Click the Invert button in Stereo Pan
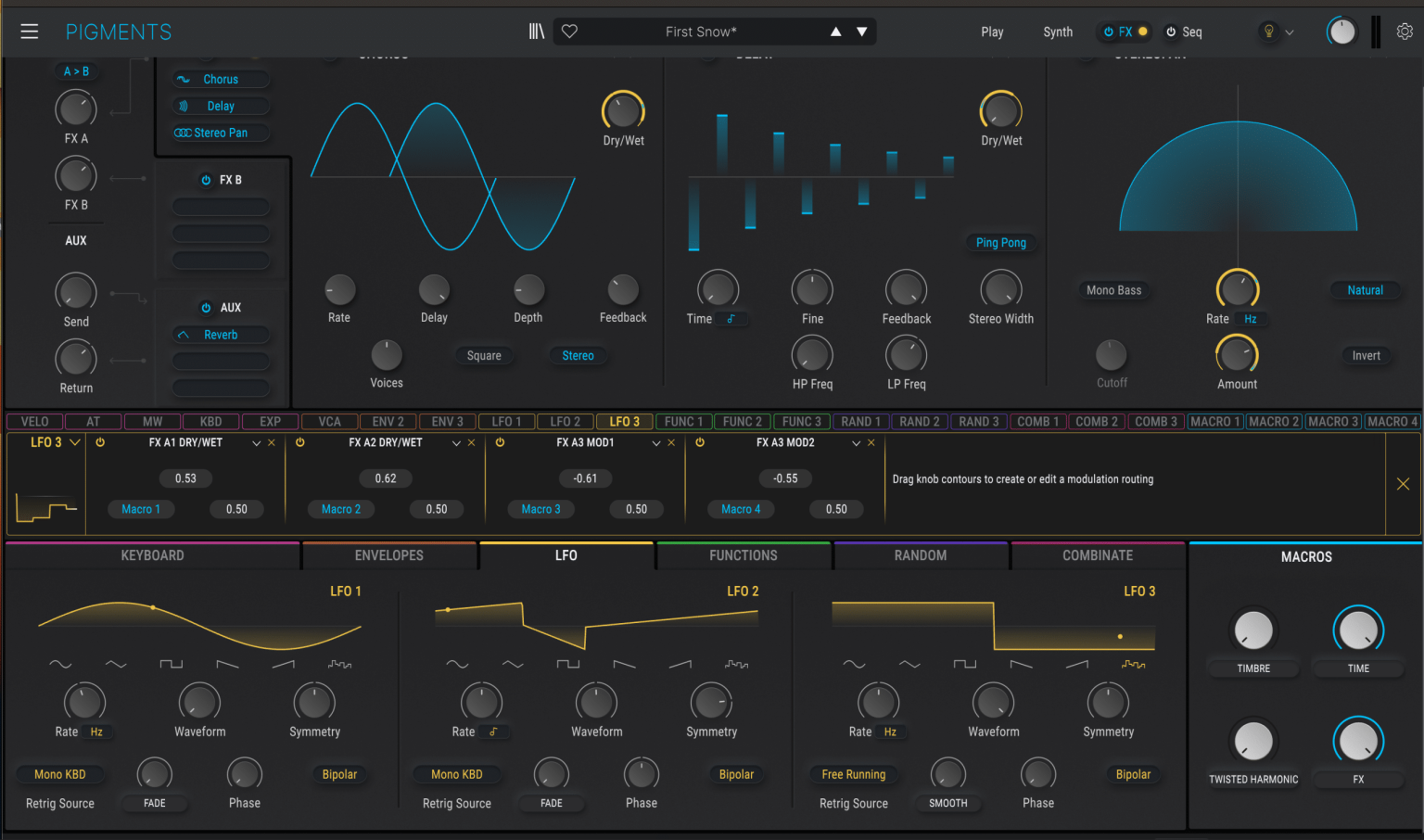Viewport: 1424px width, 840px height. (x=1367, y=355)
